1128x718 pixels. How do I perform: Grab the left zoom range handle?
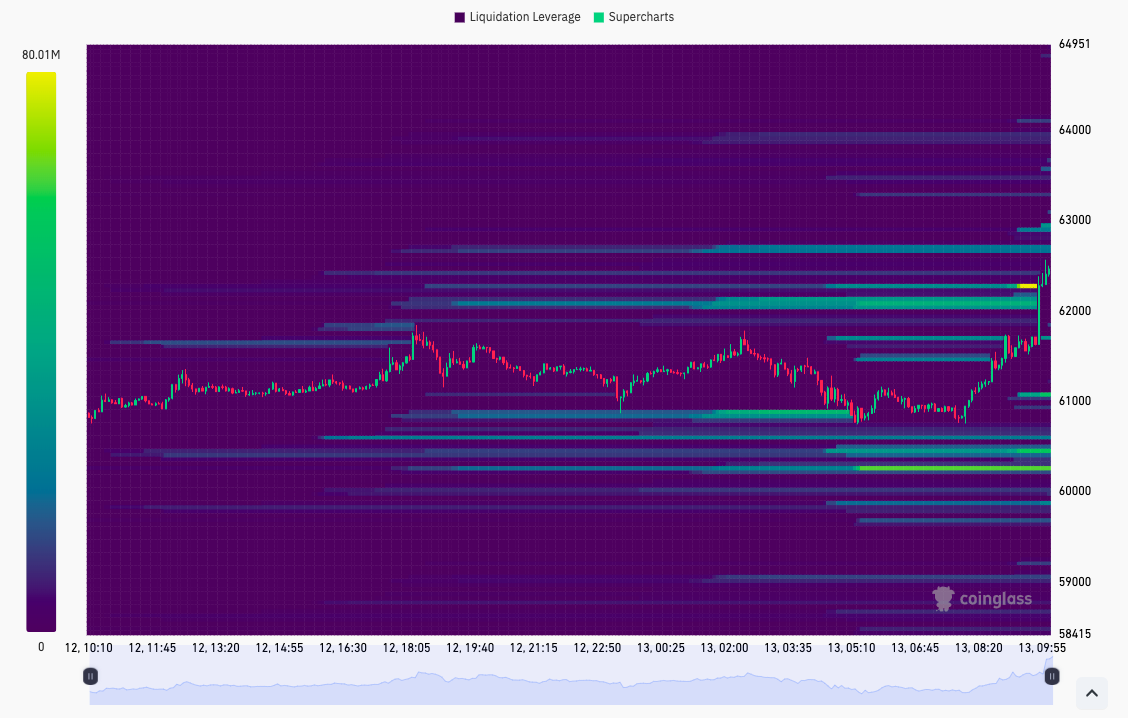pos(90,676)
